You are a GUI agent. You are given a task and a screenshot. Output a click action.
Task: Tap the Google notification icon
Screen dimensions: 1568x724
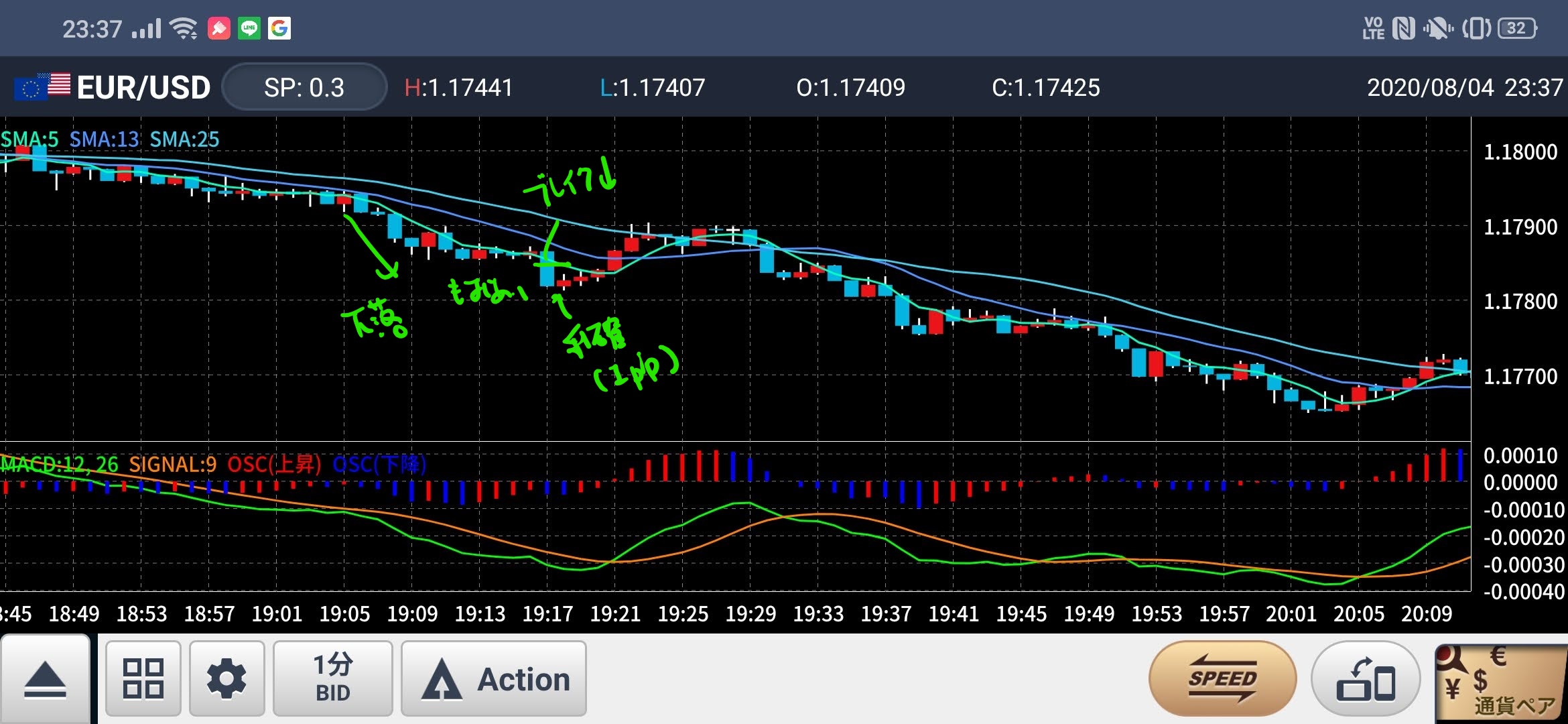click(x=279, y=28)
